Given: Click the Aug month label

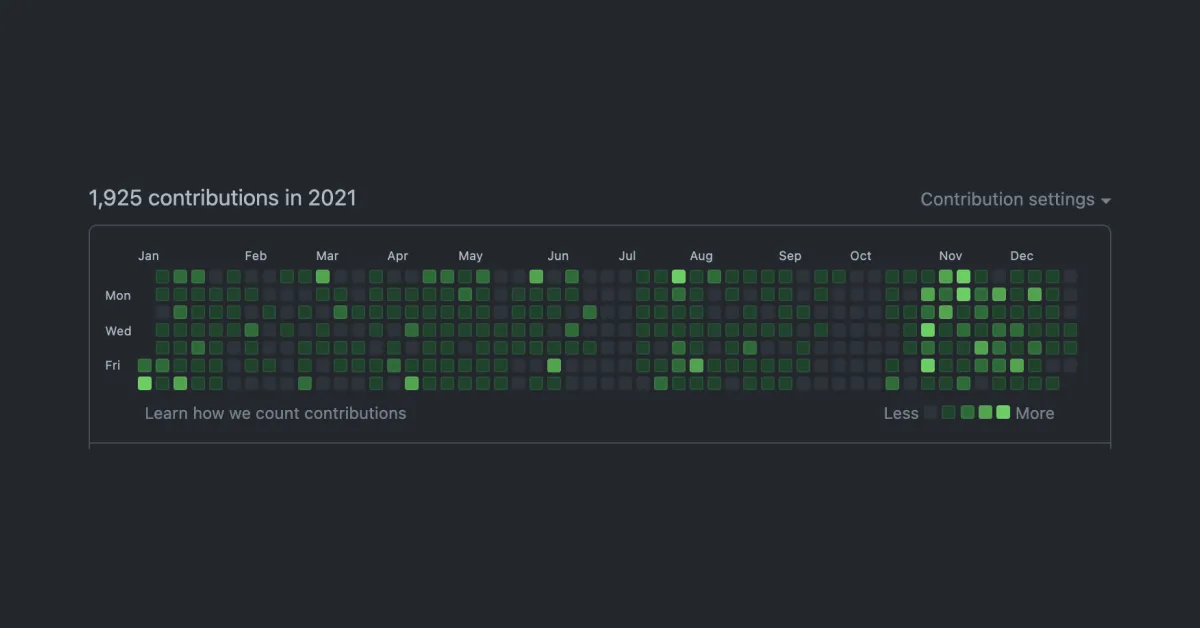Looking at the screenshot, I should click(x=701, y=256).
